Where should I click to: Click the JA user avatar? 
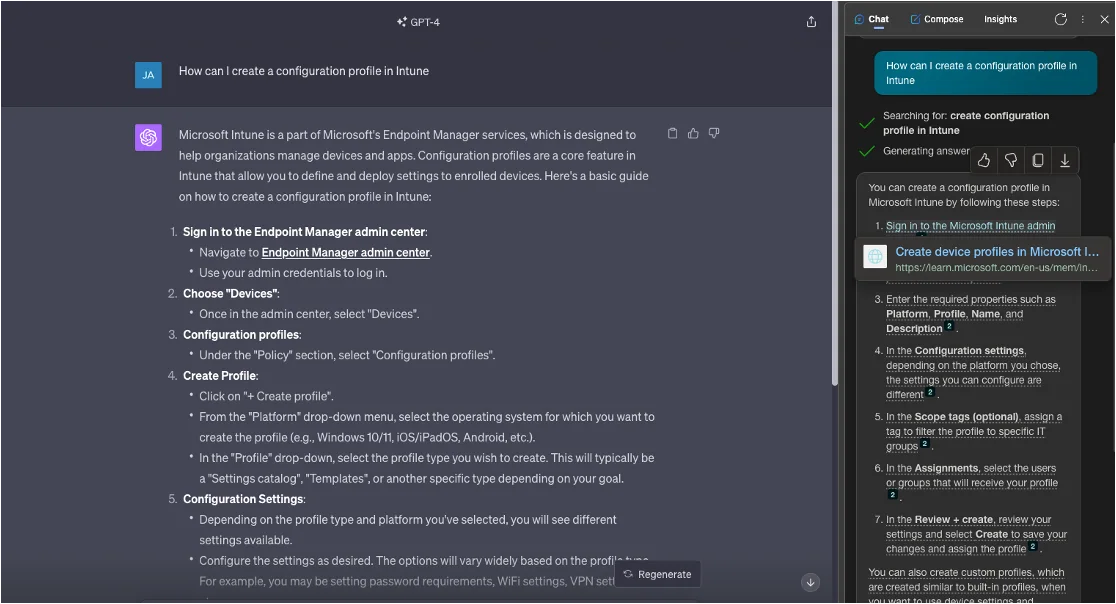click(148, 75)
